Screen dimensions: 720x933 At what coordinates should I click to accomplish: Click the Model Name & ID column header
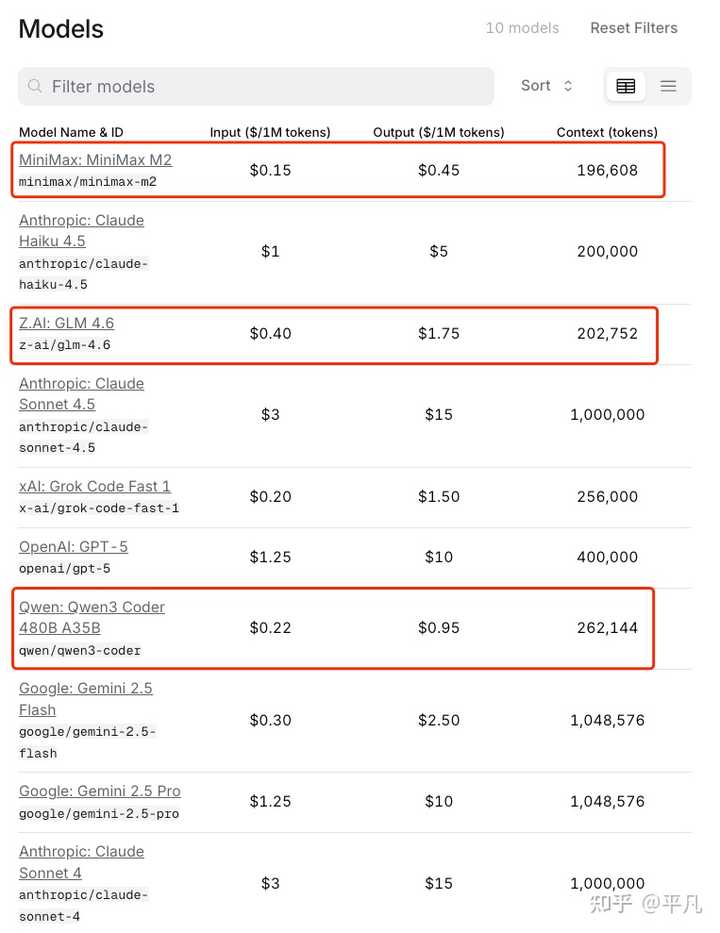click(71, 132)
